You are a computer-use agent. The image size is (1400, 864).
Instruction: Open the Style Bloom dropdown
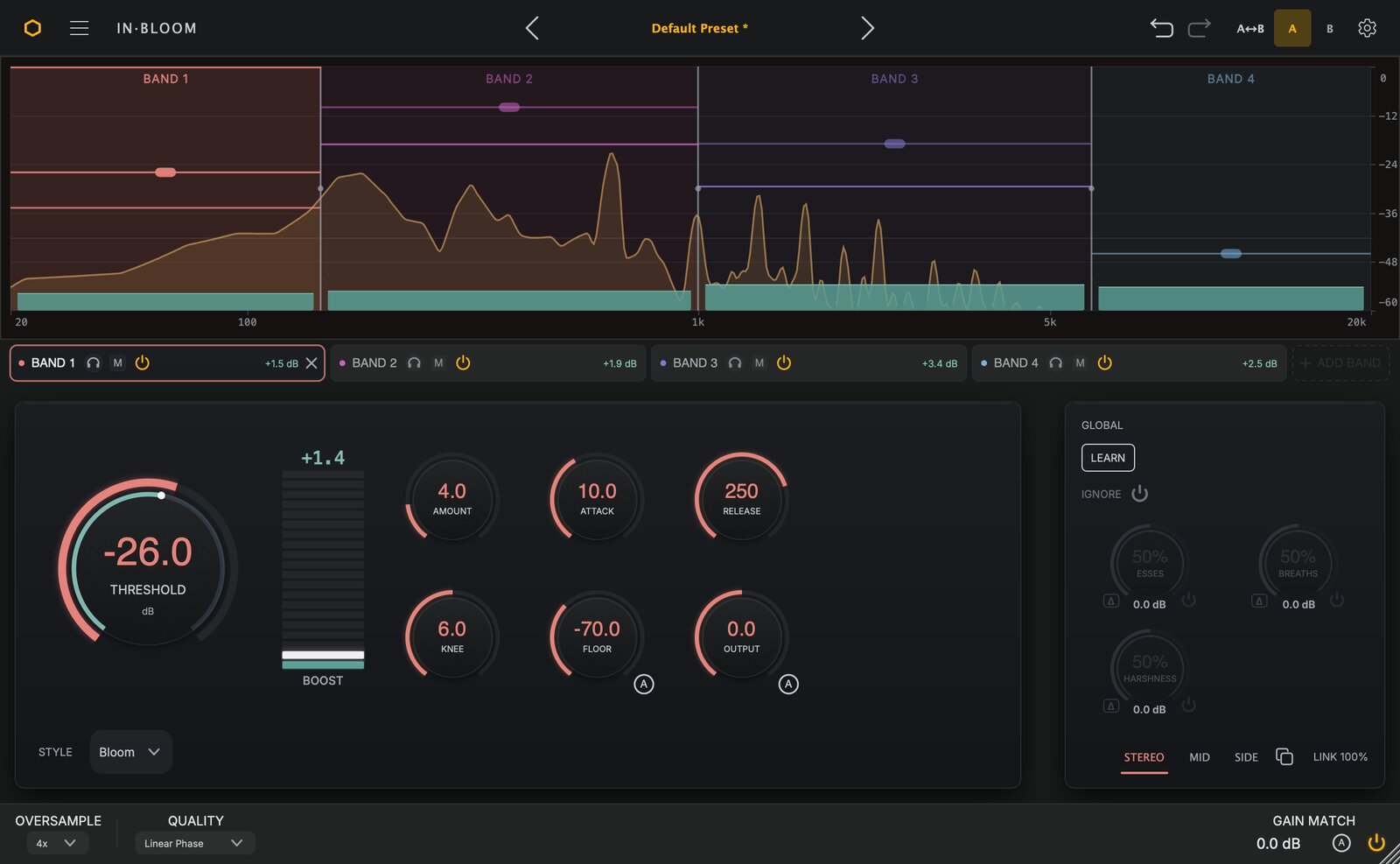pyautogui.click(x=130, y=752)
